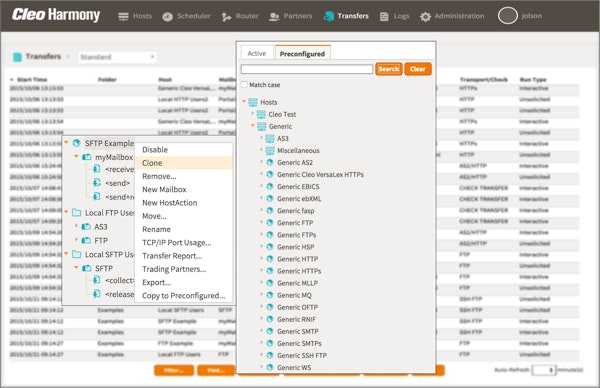Expand the Cleo Test node
Viewport: 600px width, 388px height.
tap(253, 114)
